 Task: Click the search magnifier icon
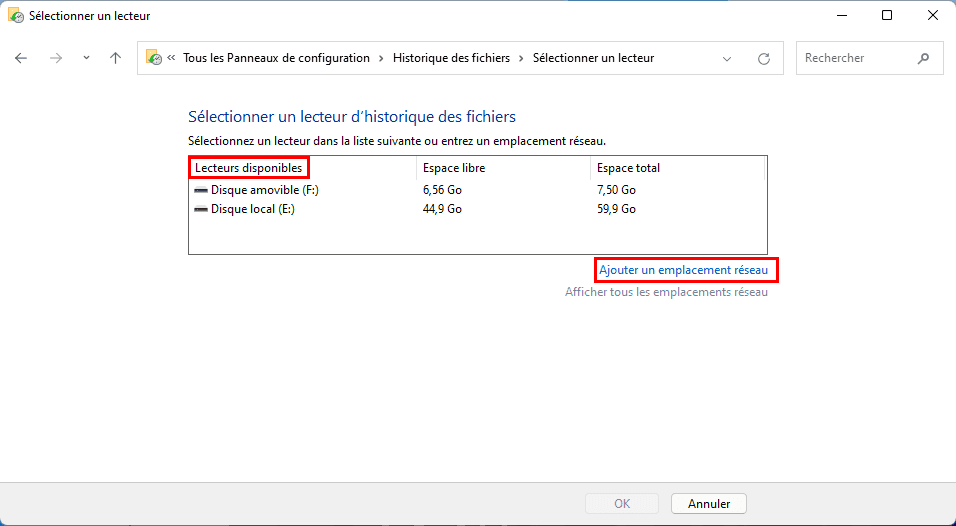pos(923,58)
